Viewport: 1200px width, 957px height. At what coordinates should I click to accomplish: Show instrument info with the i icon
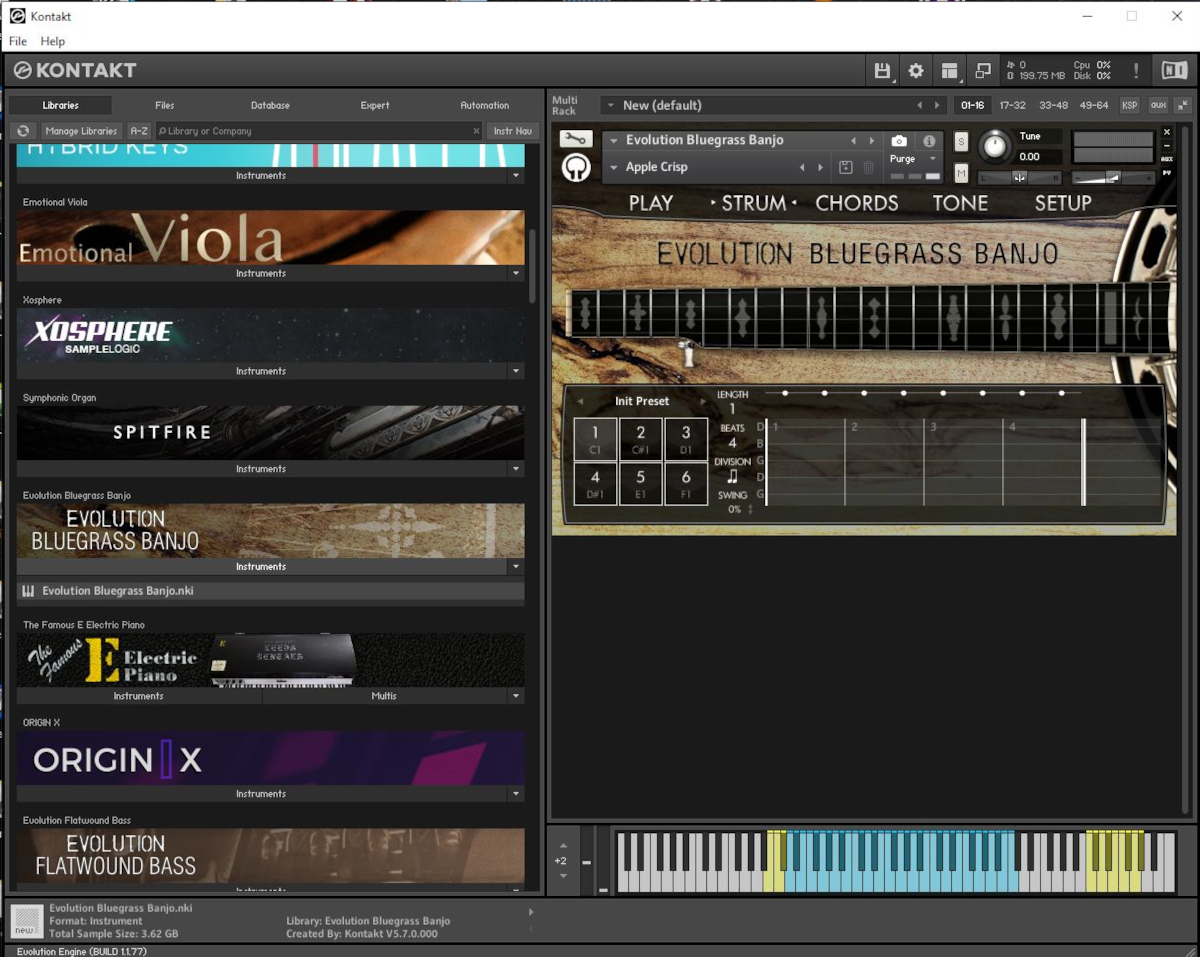tap(929, 141)
